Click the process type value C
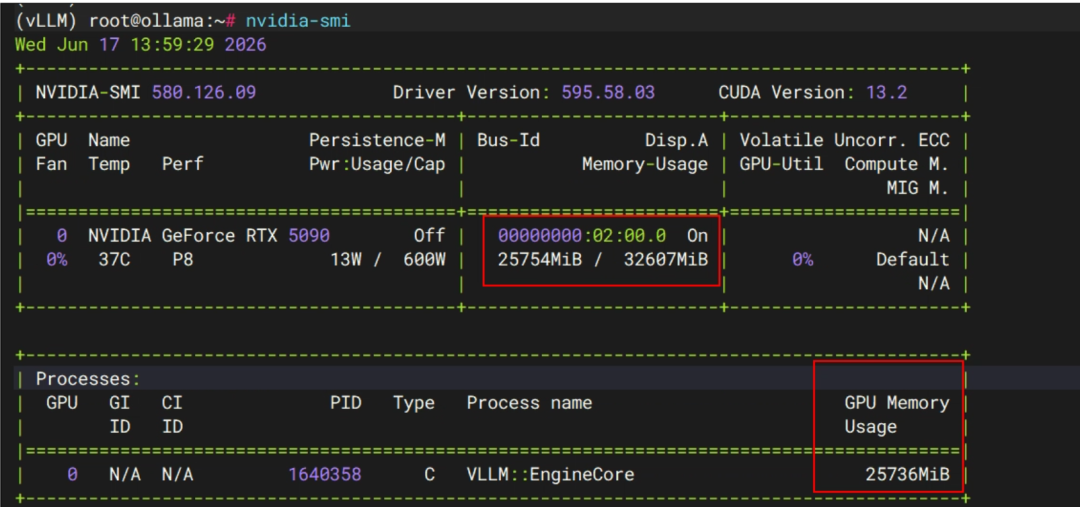The width and height of the screenshot is (1080, 507). 430,475
